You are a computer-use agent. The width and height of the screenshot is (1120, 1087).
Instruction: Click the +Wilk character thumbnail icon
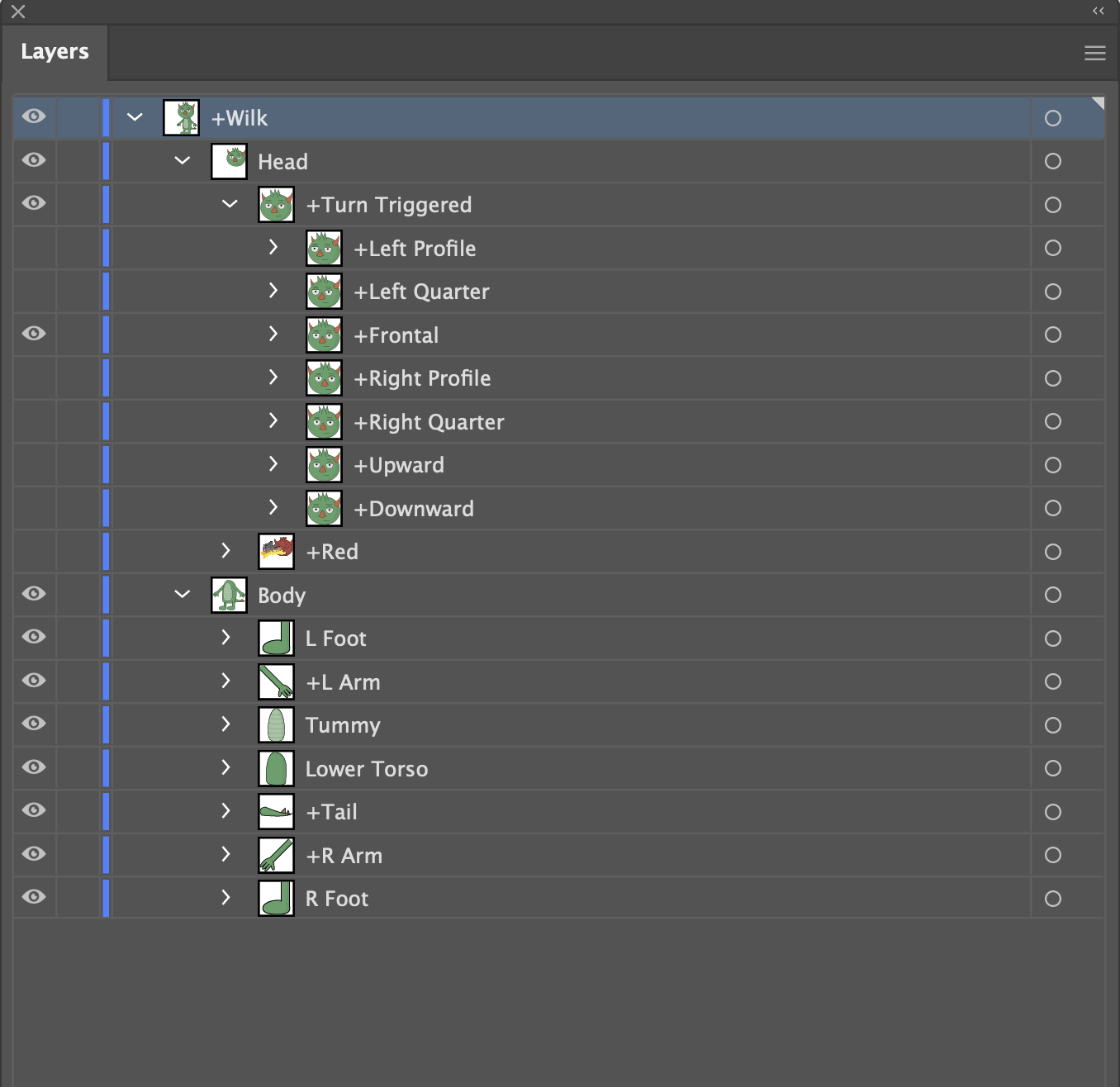[x=181, y=116]
